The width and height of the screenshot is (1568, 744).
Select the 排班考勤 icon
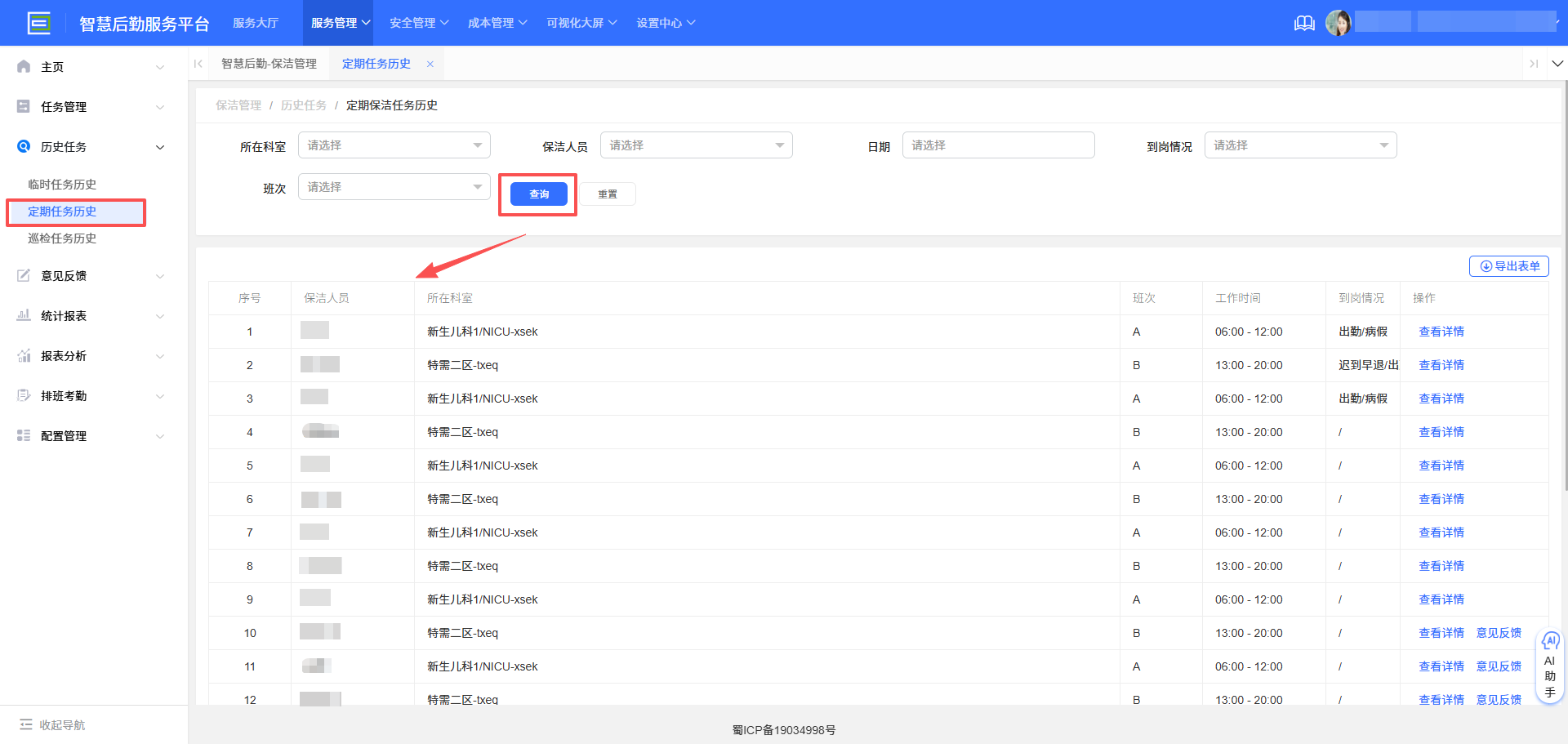(x=23, y=395)
